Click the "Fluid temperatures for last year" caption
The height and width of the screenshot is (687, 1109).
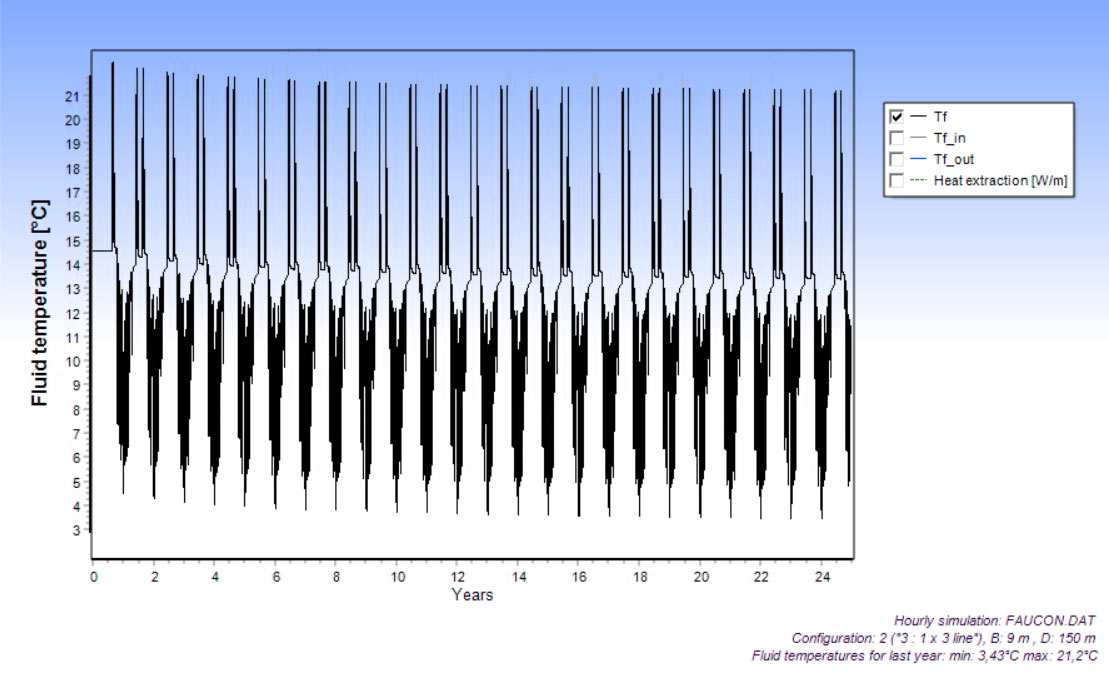coord(924,656)
